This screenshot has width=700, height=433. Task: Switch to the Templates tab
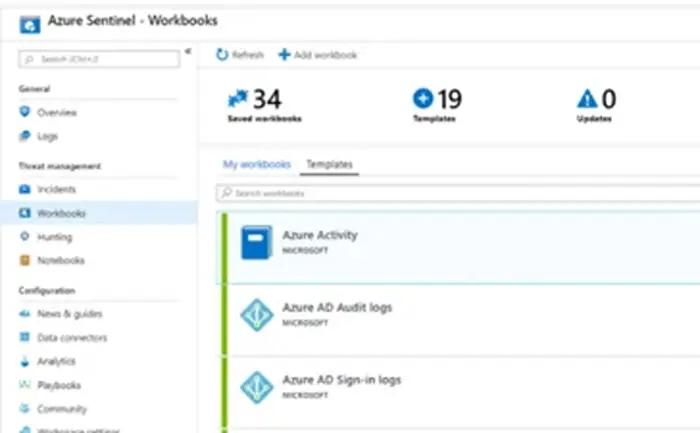(329, 164)
